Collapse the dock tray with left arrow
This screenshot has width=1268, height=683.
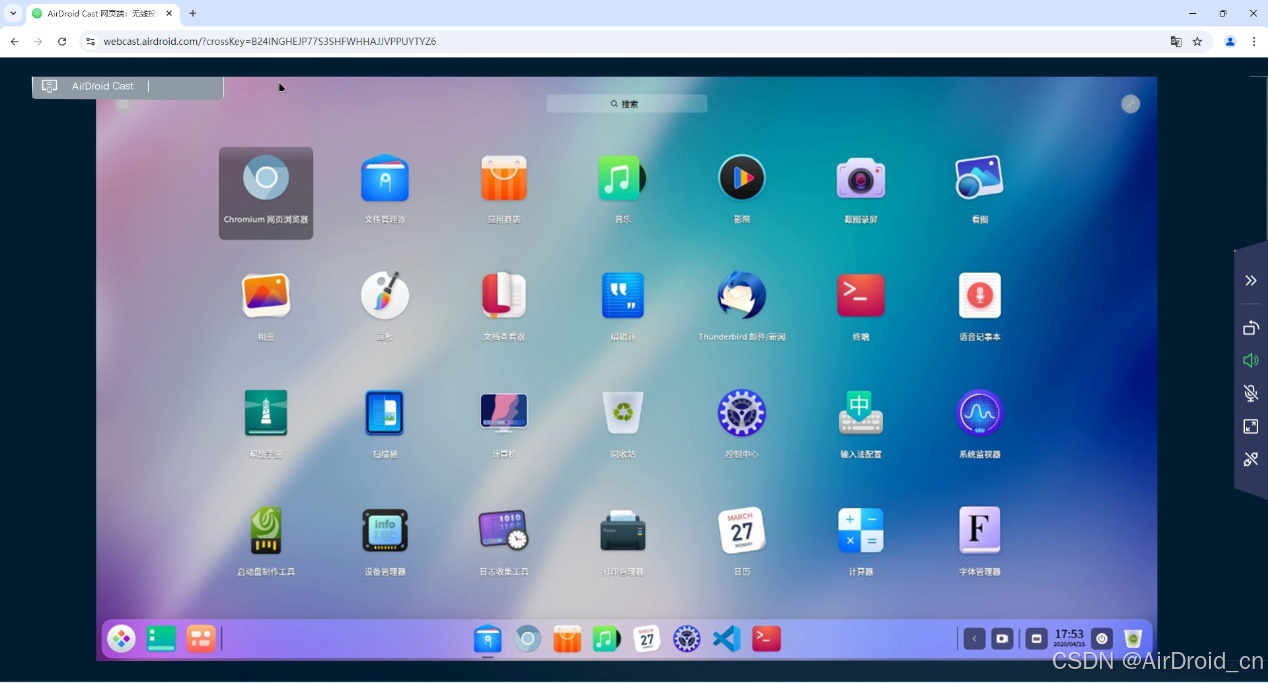pos(974,639)
